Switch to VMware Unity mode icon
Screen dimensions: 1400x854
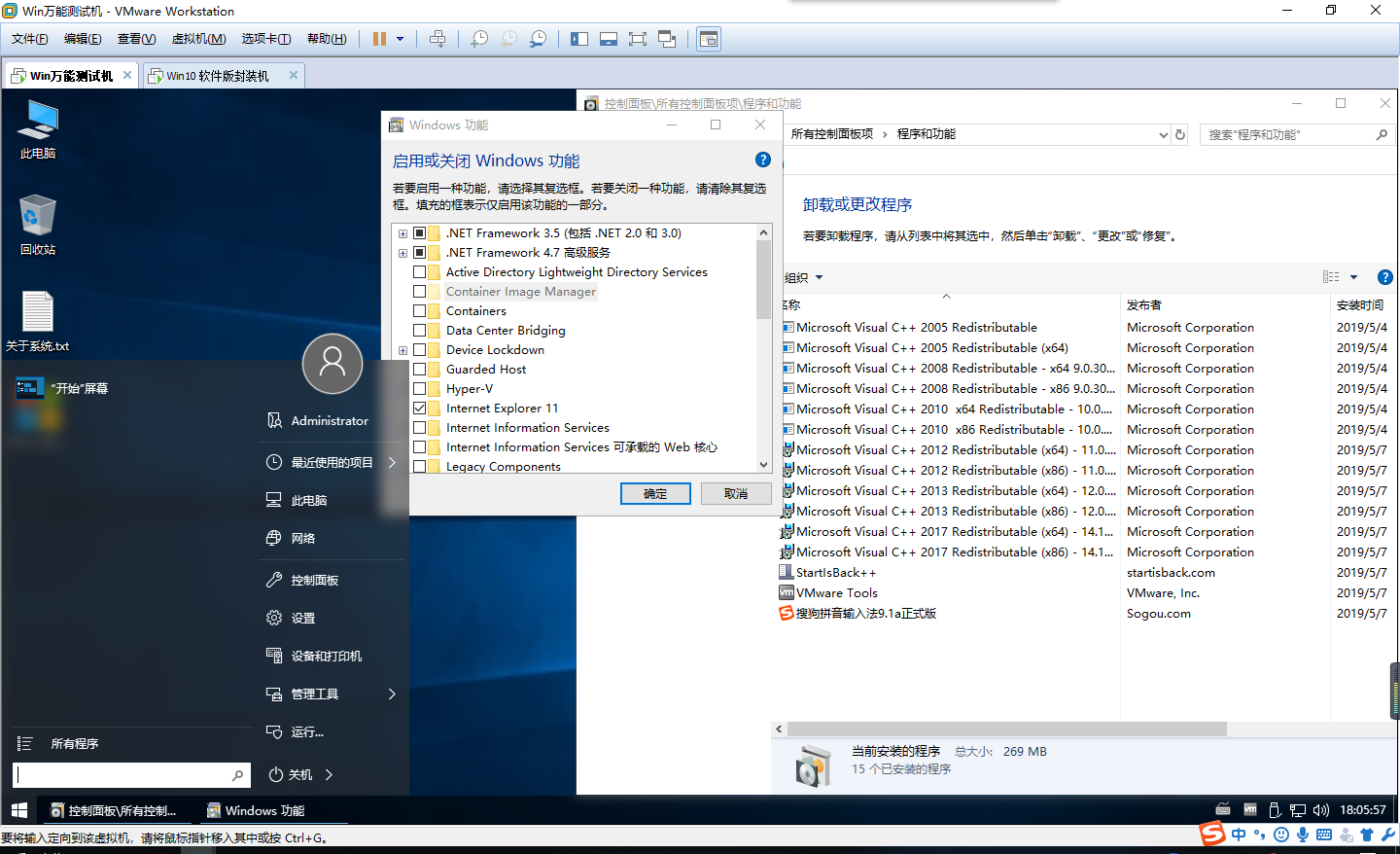coord(667,39)
